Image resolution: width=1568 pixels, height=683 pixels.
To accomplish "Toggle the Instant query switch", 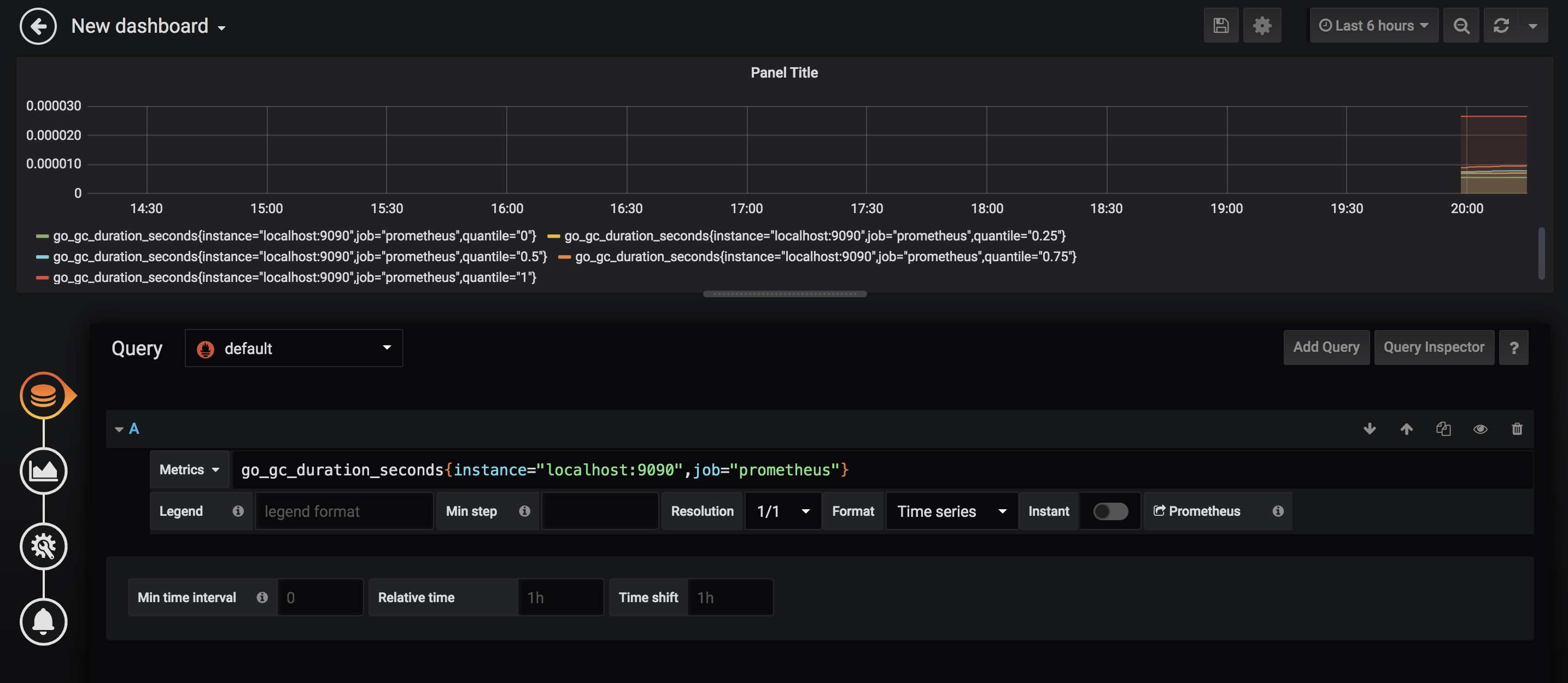I will click(x=1110, y=511).
